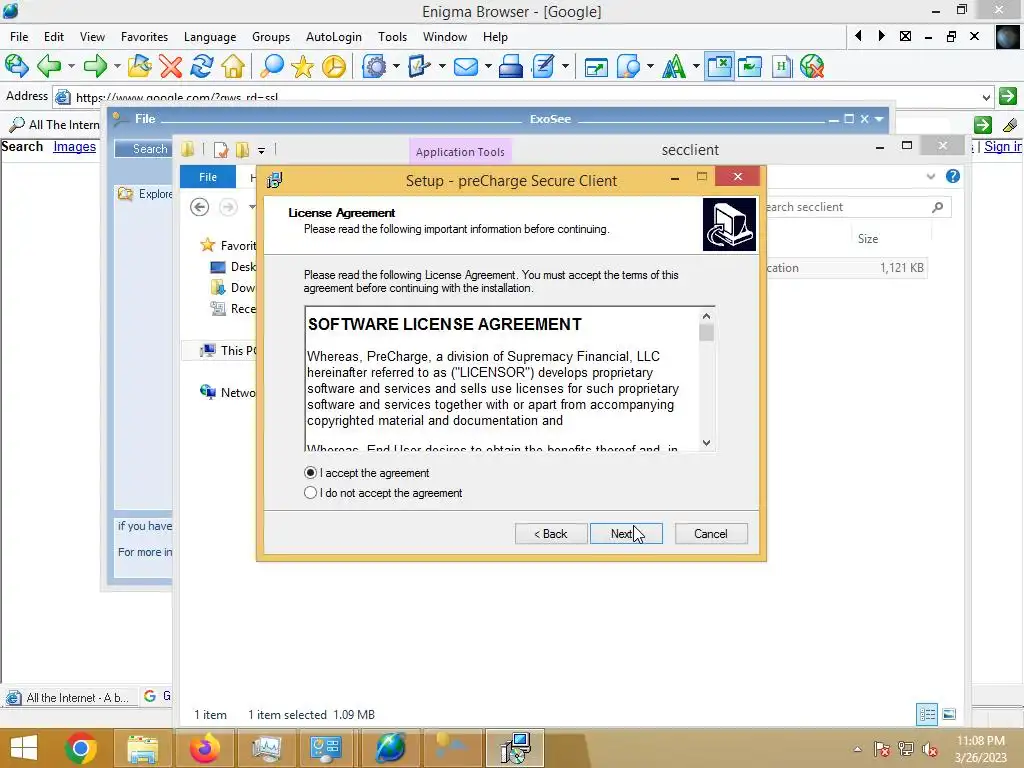Click the license scroll down arrow
The height and width of the screenshot is (768, 1024).
coord(706,443)
